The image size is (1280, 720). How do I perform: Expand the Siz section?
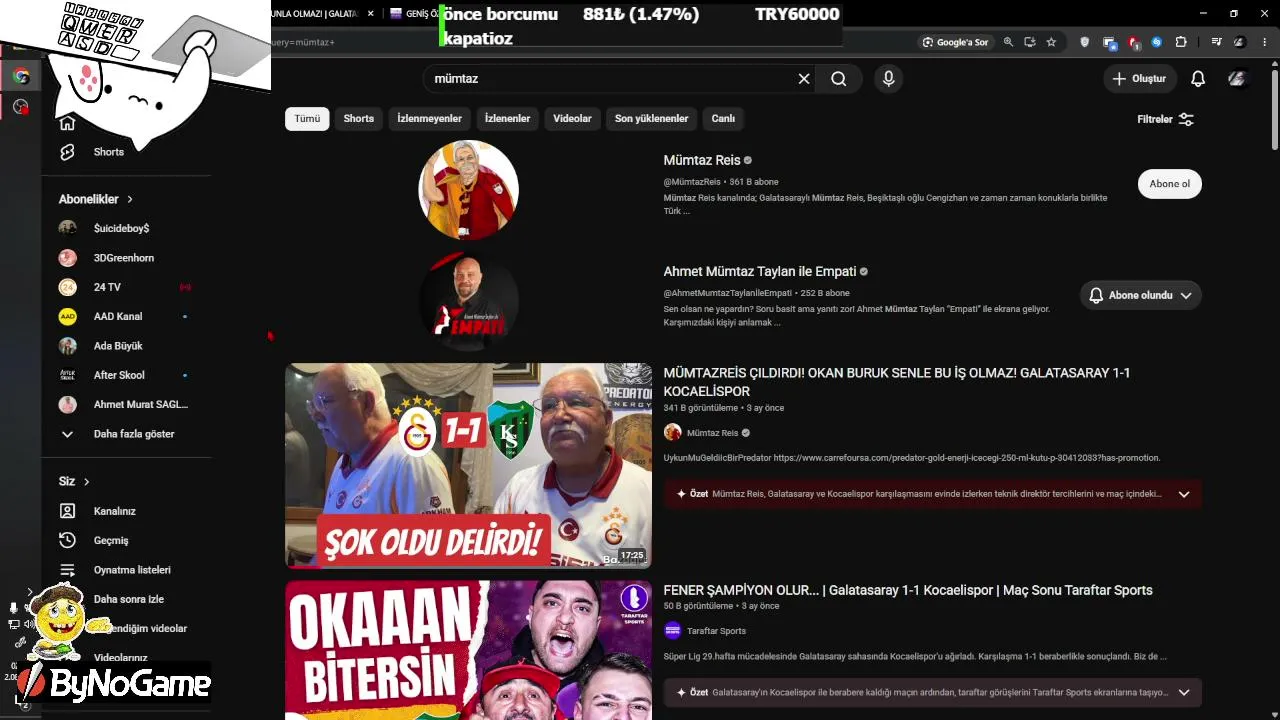(x=75, y=481)
